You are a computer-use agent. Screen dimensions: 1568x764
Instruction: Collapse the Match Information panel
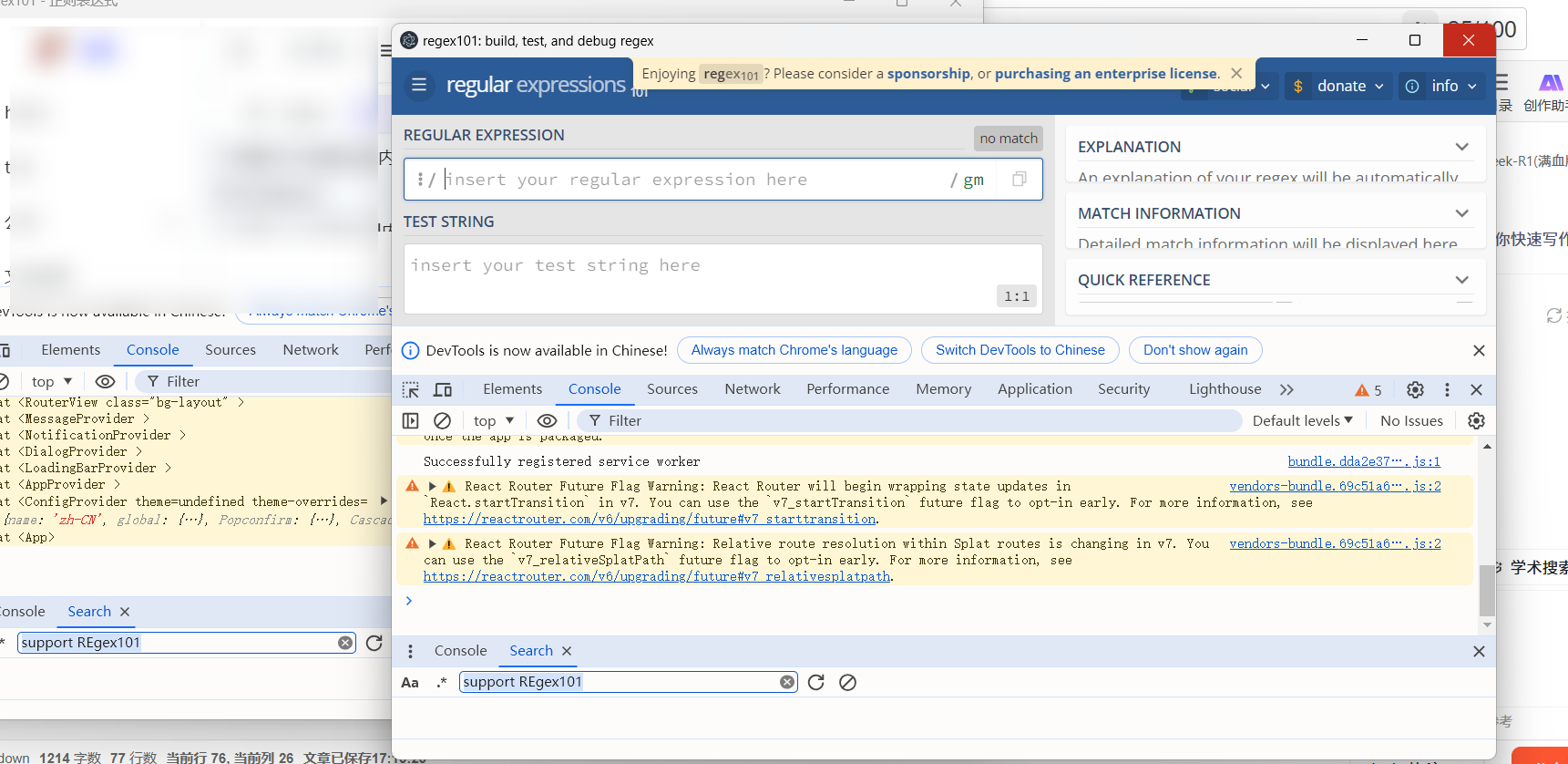point(1462,213)
